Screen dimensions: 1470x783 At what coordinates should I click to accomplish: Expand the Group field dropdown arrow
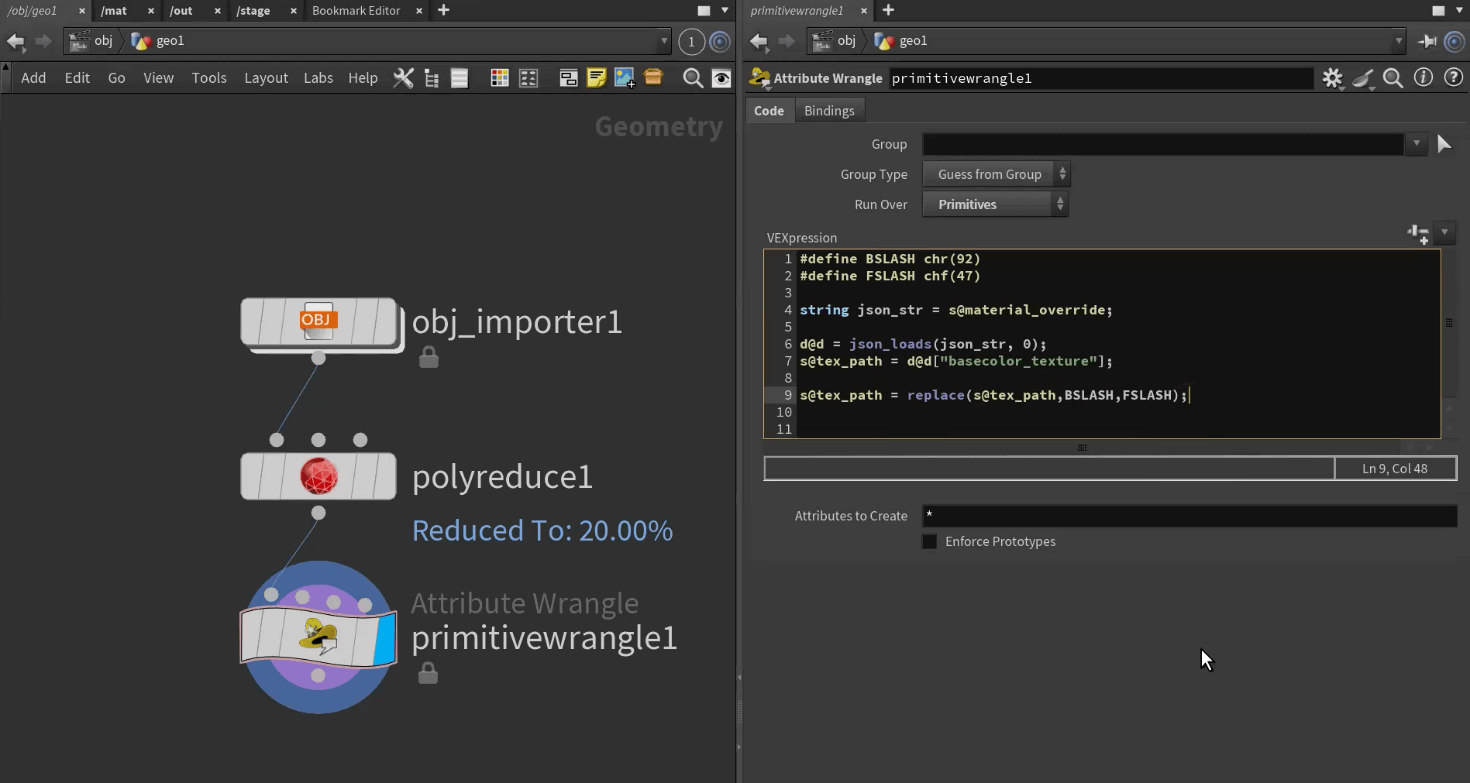[x=1416, y=144]
